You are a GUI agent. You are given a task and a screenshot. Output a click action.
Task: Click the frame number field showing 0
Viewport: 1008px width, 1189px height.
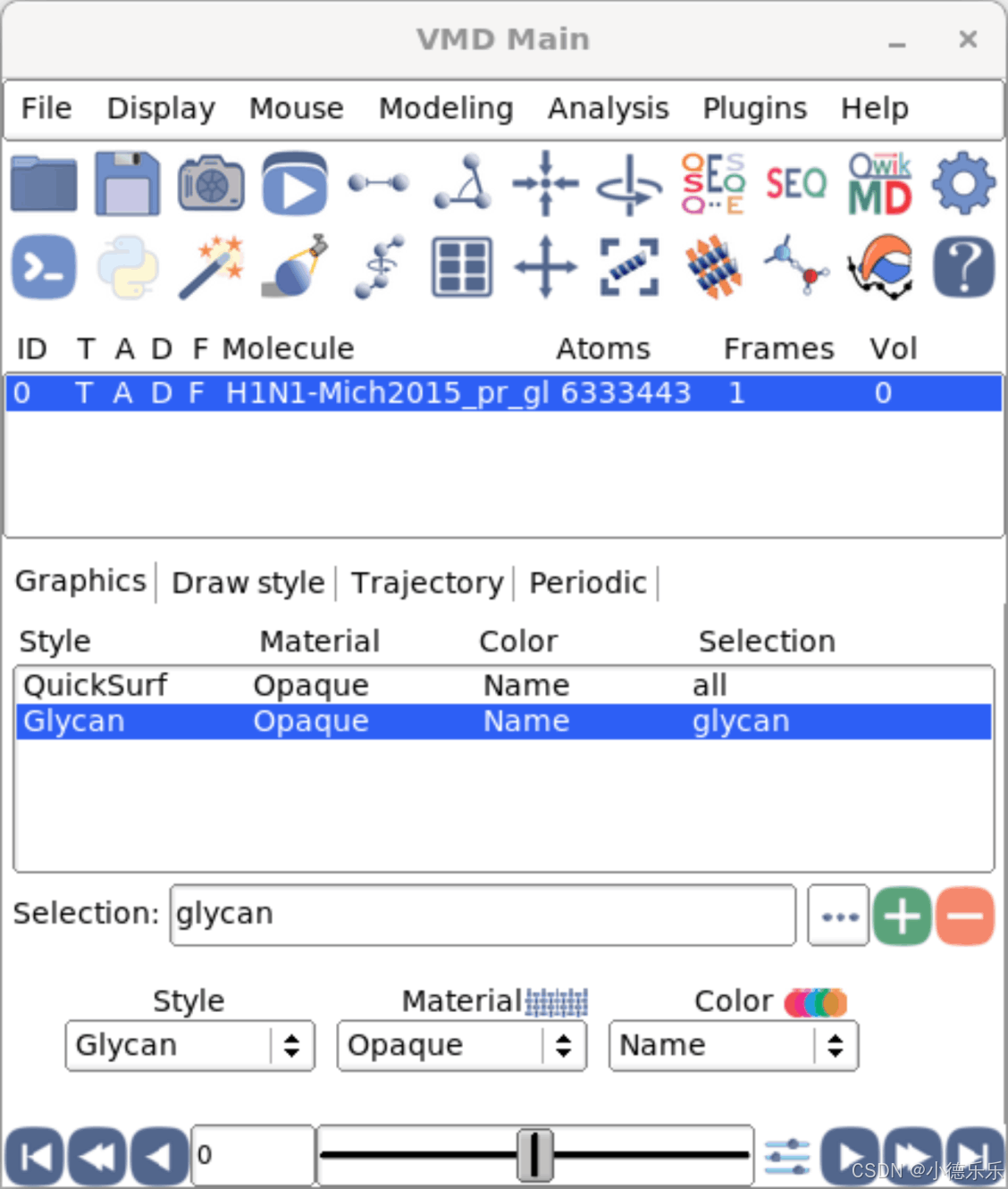(x=253, y=1156)
